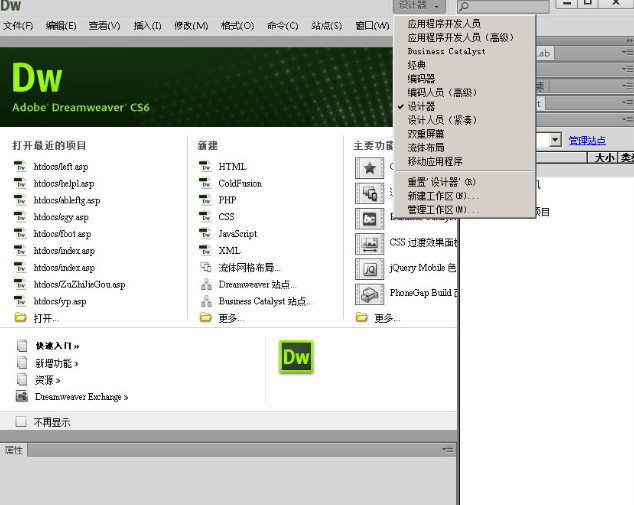Open the 文件(F) menu
The width and height of the screenshot is (634, 505).
click(18, 26)
